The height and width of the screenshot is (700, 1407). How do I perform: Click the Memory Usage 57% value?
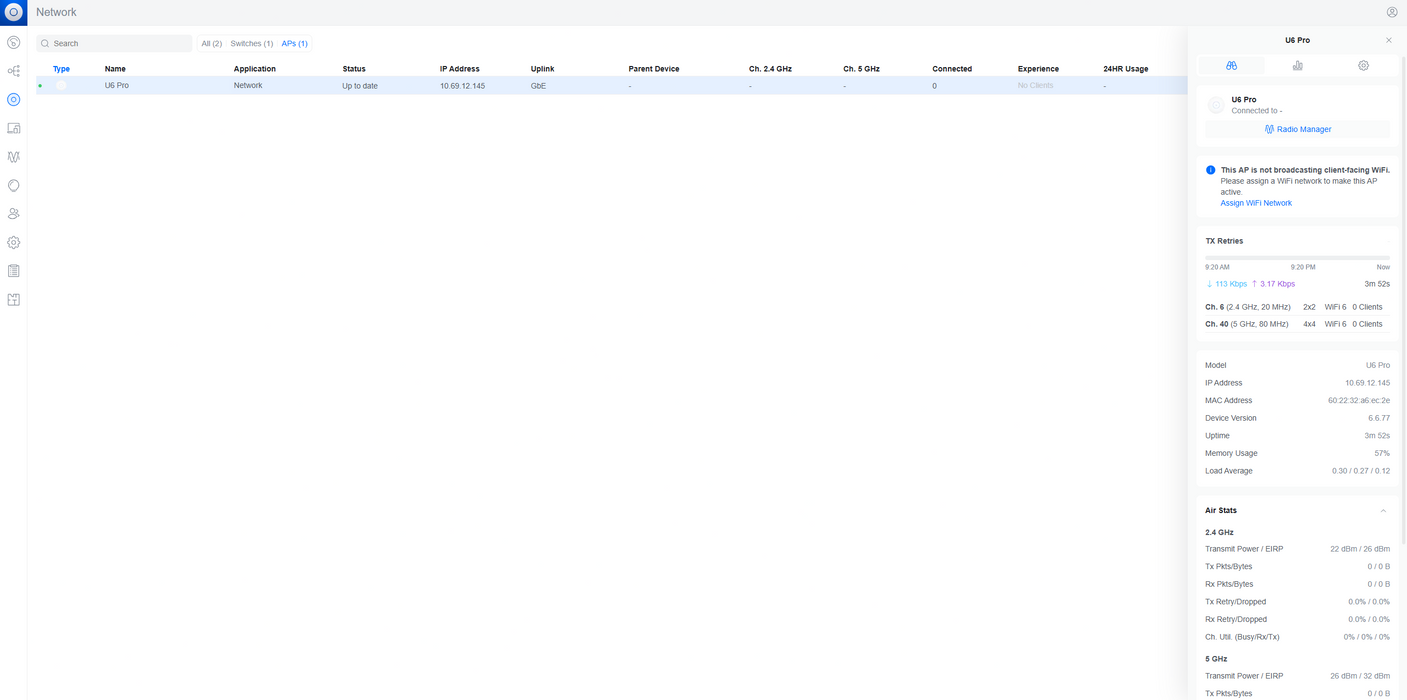(x=1382, y=453)
